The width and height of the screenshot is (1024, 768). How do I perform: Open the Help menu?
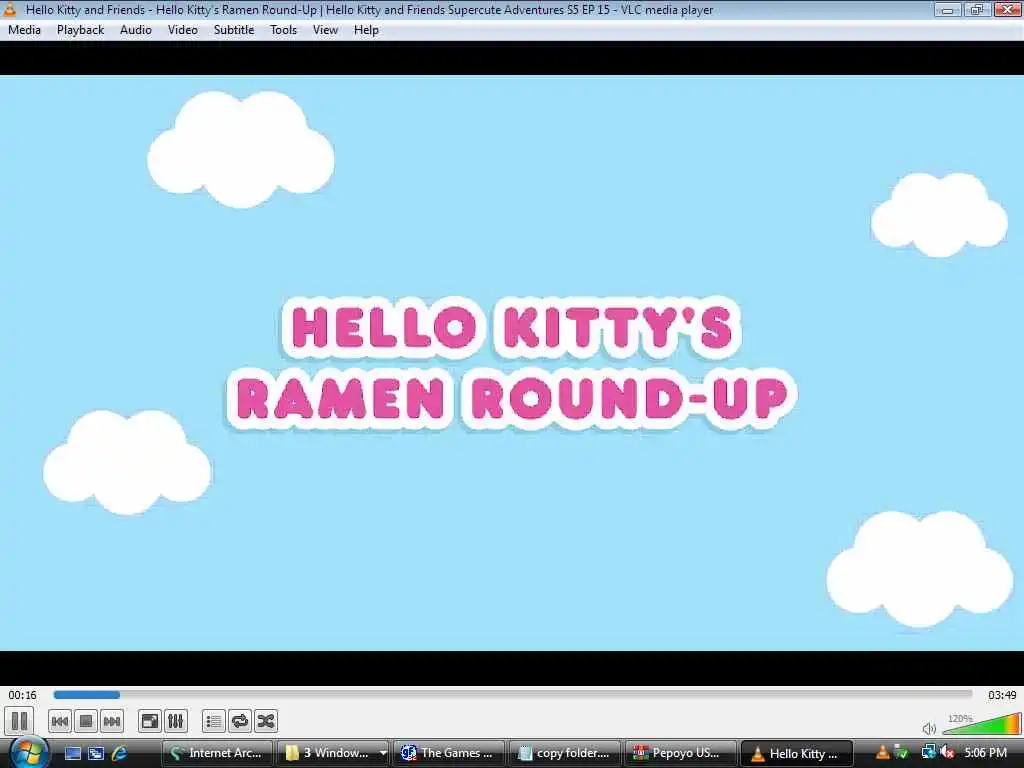click(x=366, y=30)
